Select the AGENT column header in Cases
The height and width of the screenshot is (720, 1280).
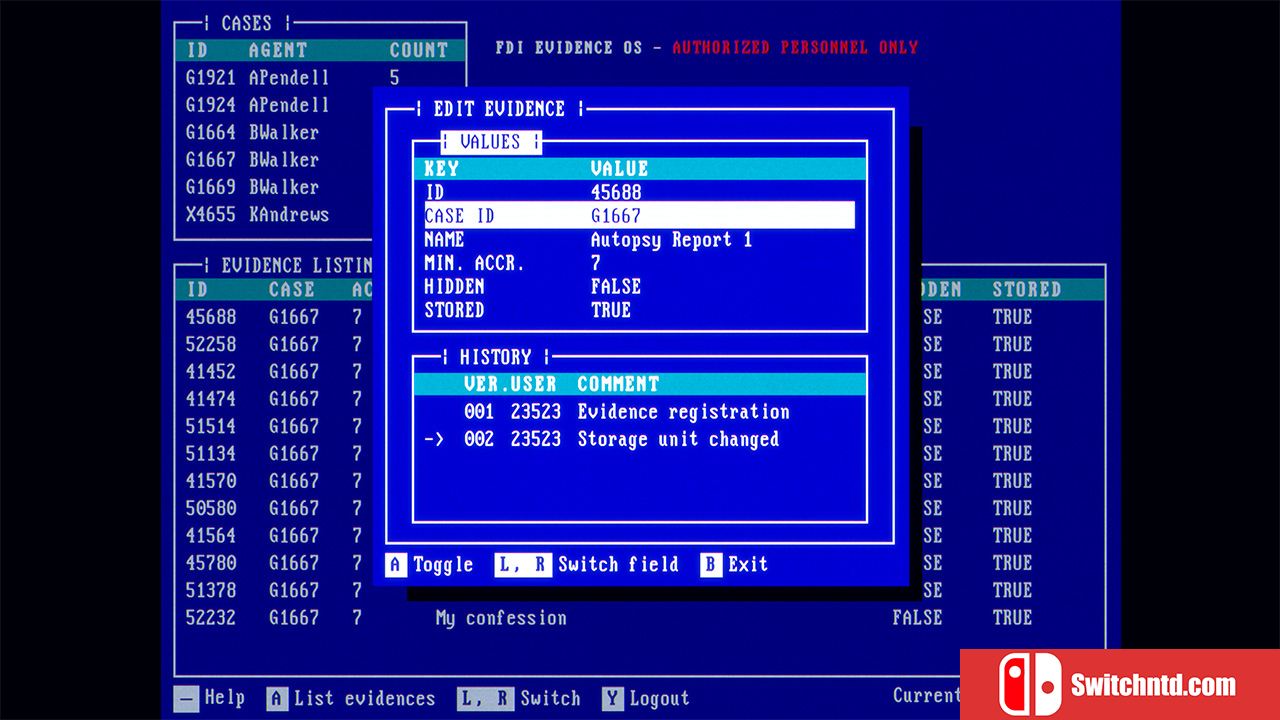(278, 50)
